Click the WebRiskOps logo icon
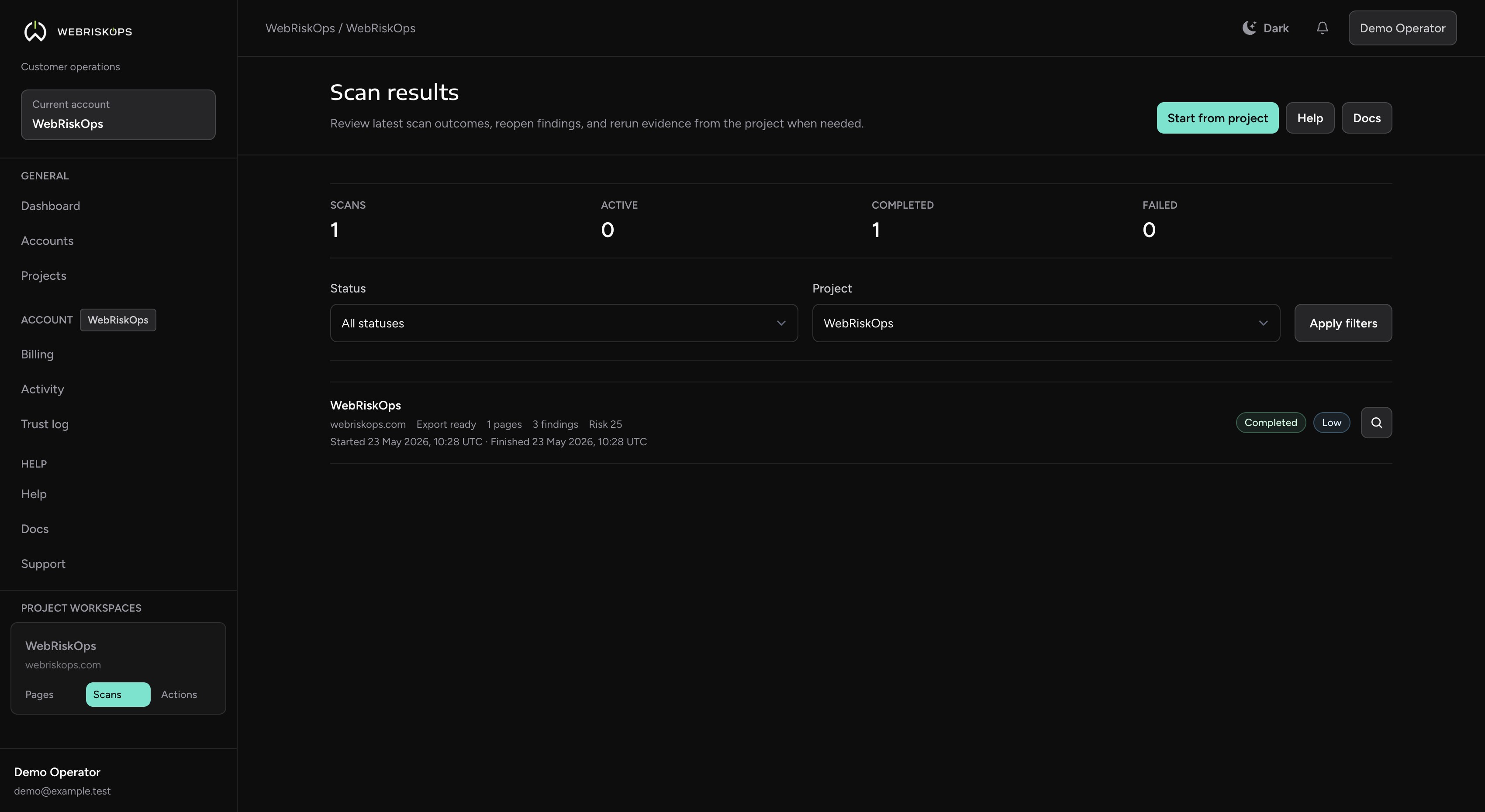Viewport: 1485px width, 812px height. tap(35, 31)
